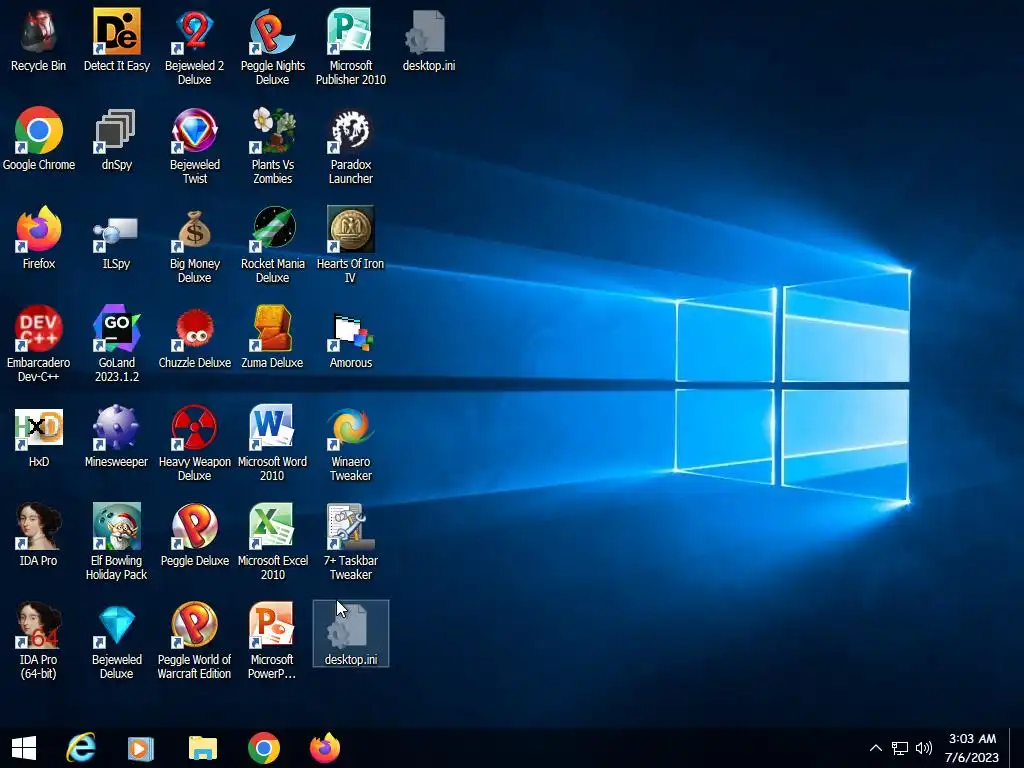Screen dimensions: 1024x768
Task: Select the Peggle Nights Deluxe shortcut
Action: [x=272, y=46]
